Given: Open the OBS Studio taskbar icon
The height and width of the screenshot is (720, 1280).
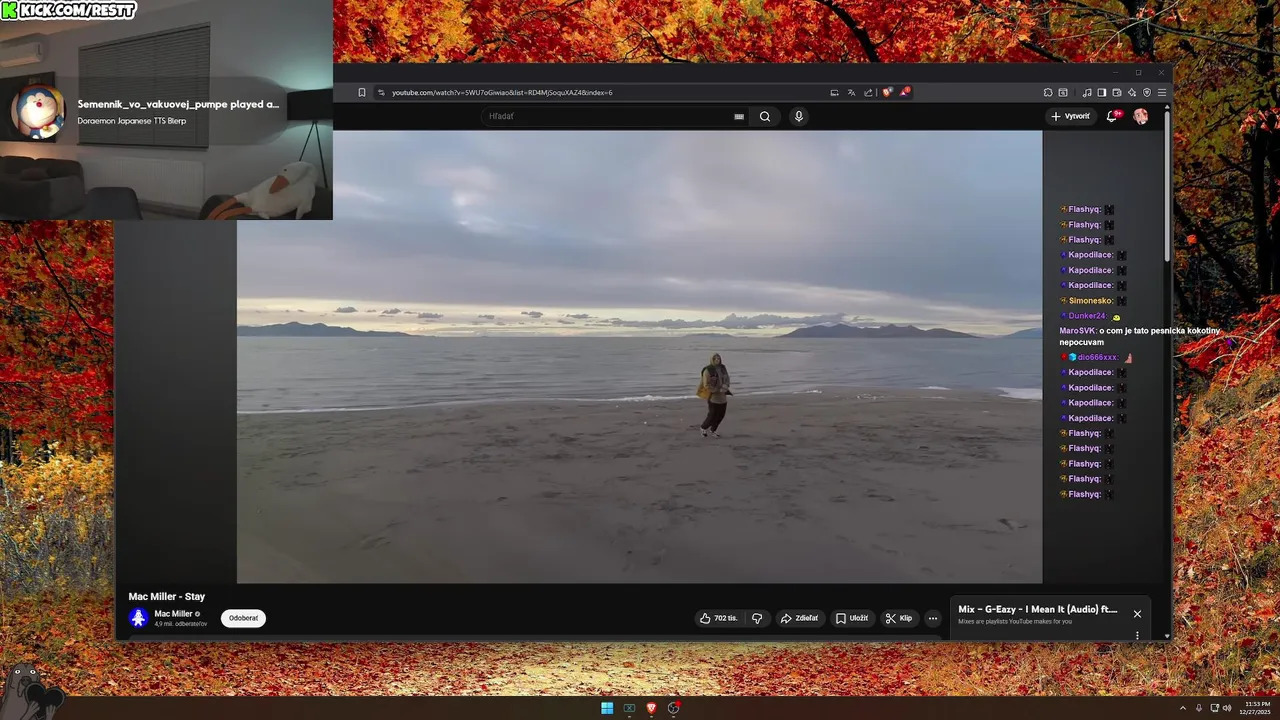Looking at the screenshot, I should (674, 708).
